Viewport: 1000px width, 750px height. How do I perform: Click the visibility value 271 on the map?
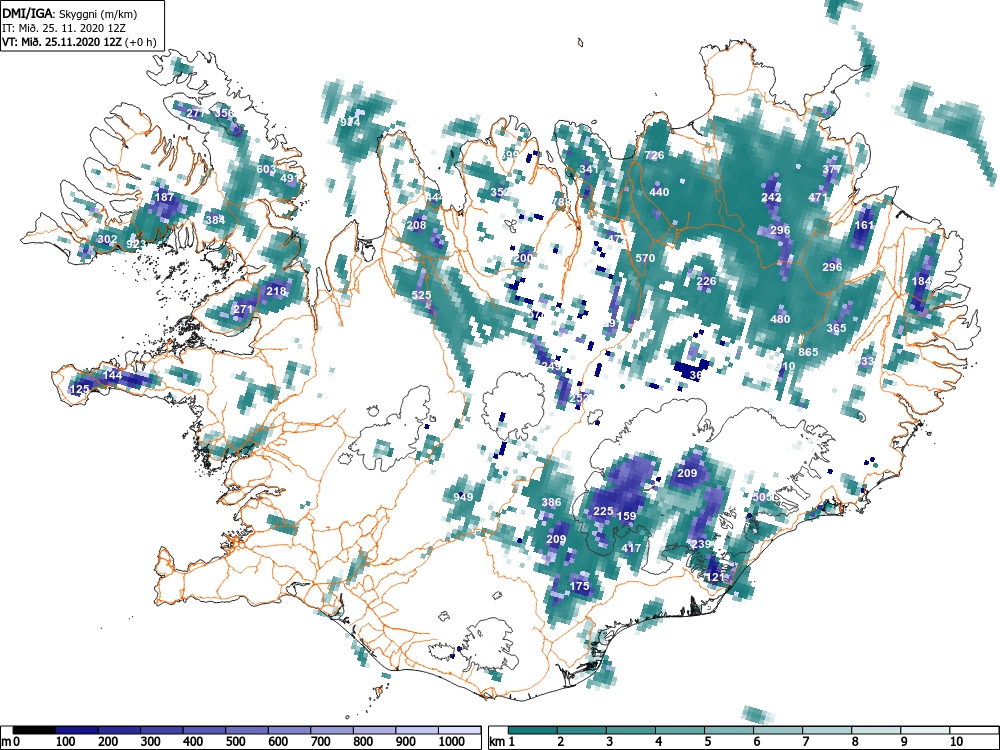coord(243,309)
